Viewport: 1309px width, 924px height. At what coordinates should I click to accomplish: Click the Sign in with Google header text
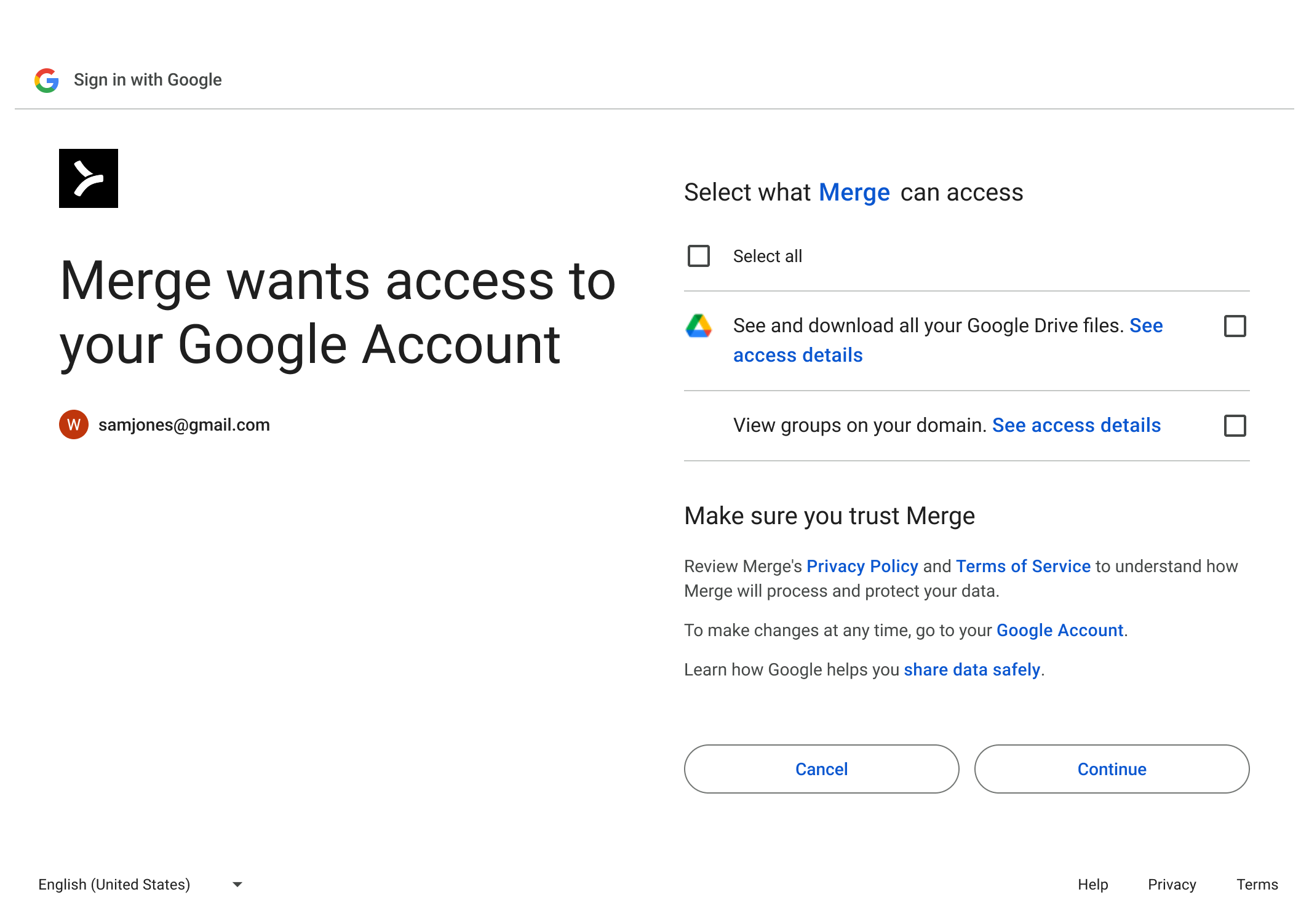148,80
